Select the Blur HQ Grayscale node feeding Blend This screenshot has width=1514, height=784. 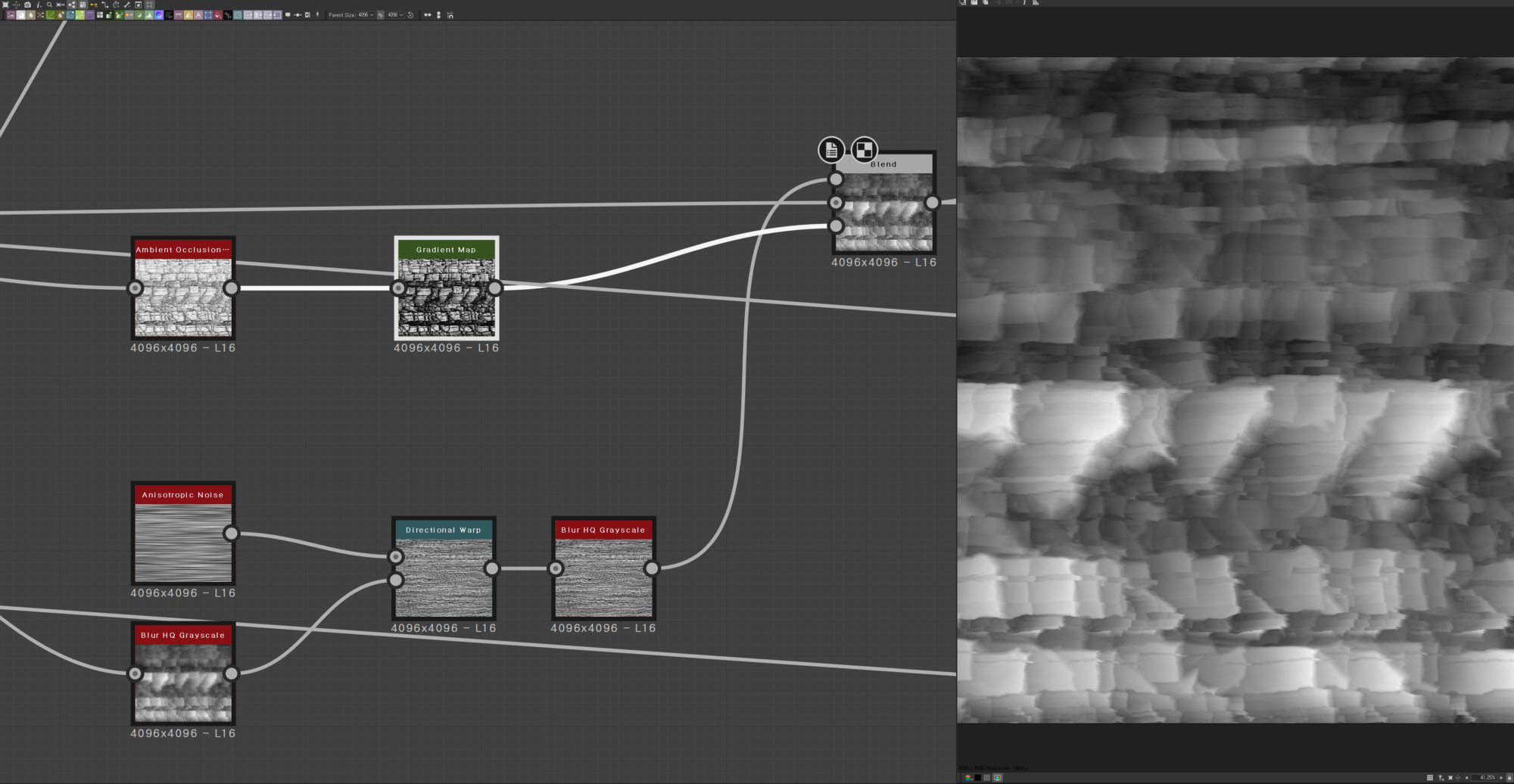coord(603,568)
